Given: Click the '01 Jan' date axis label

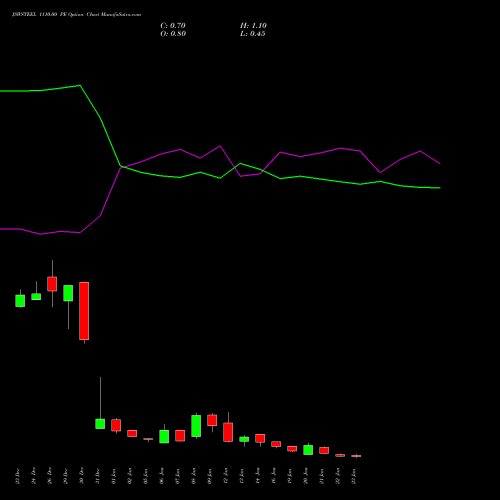Looking at the screenshot, I should [114, 476].
